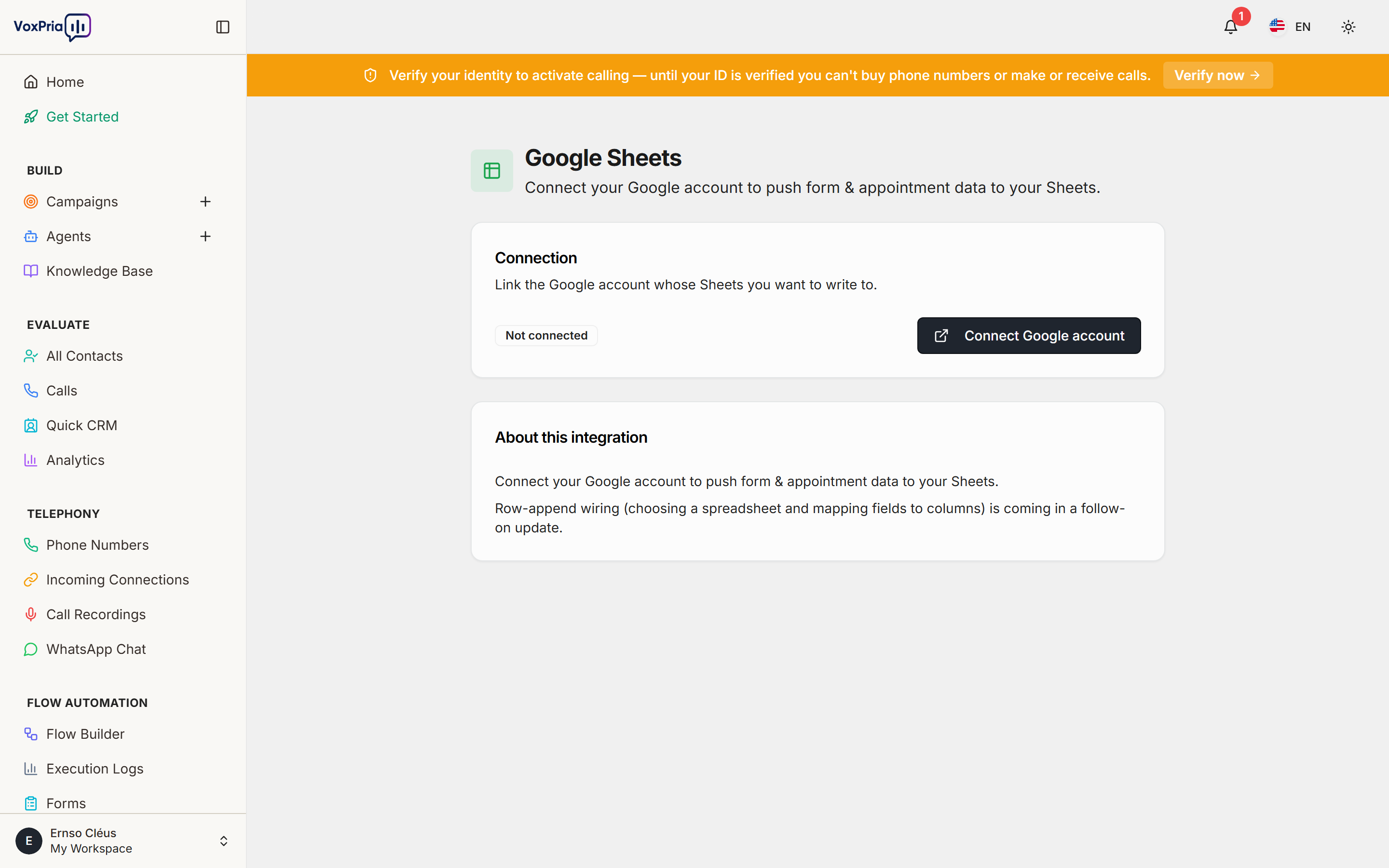Click the Analytics chart icon
Screen dimensions: 1389x868
click(x=31, y=460)
